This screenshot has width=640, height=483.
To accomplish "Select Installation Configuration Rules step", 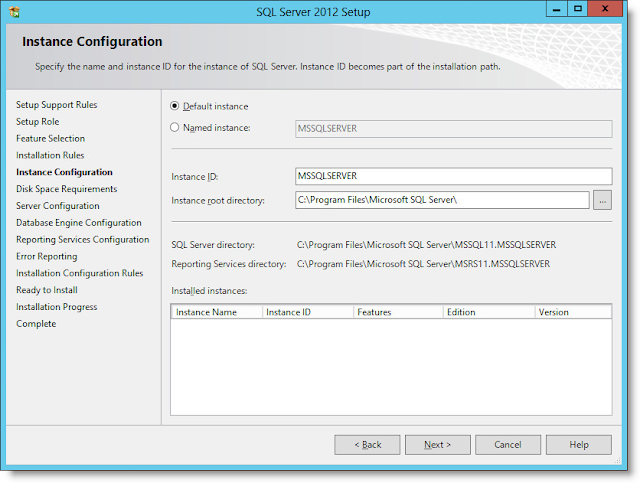I will point(80,273).
